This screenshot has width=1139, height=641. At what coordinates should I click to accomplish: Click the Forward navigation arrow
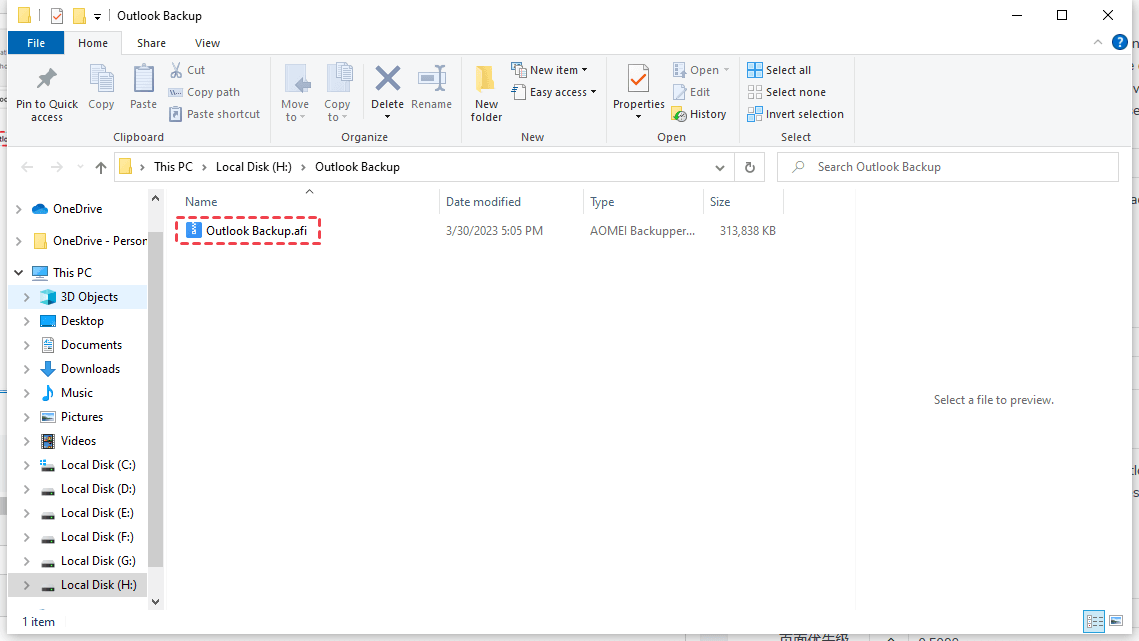[57, 167]
